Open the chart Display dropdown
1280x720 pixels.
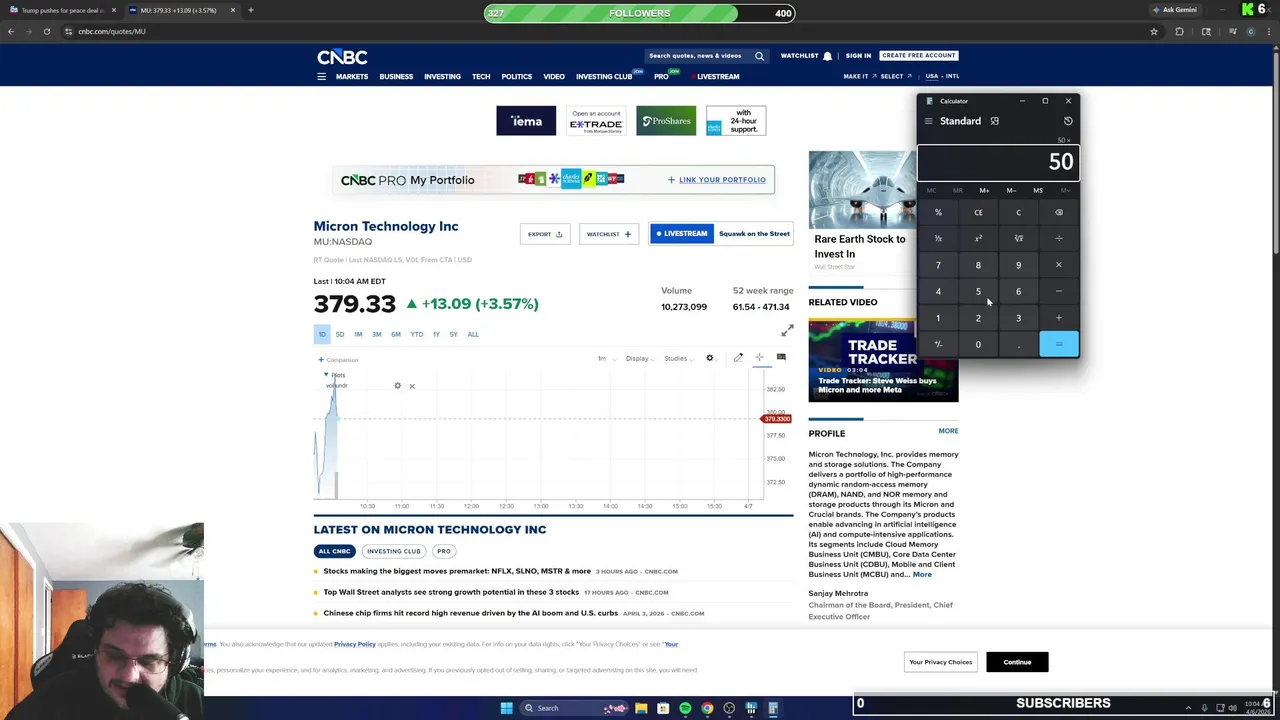(640, 358)
